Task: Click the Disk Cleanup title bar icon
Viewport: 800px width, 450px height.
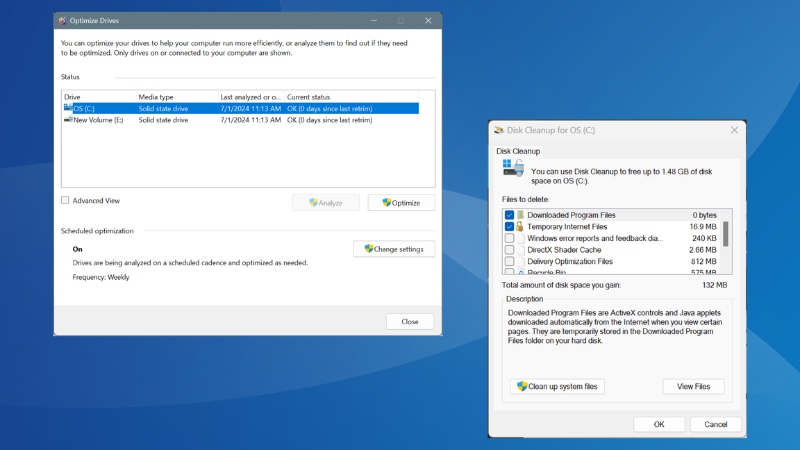Action: (498, 130)
